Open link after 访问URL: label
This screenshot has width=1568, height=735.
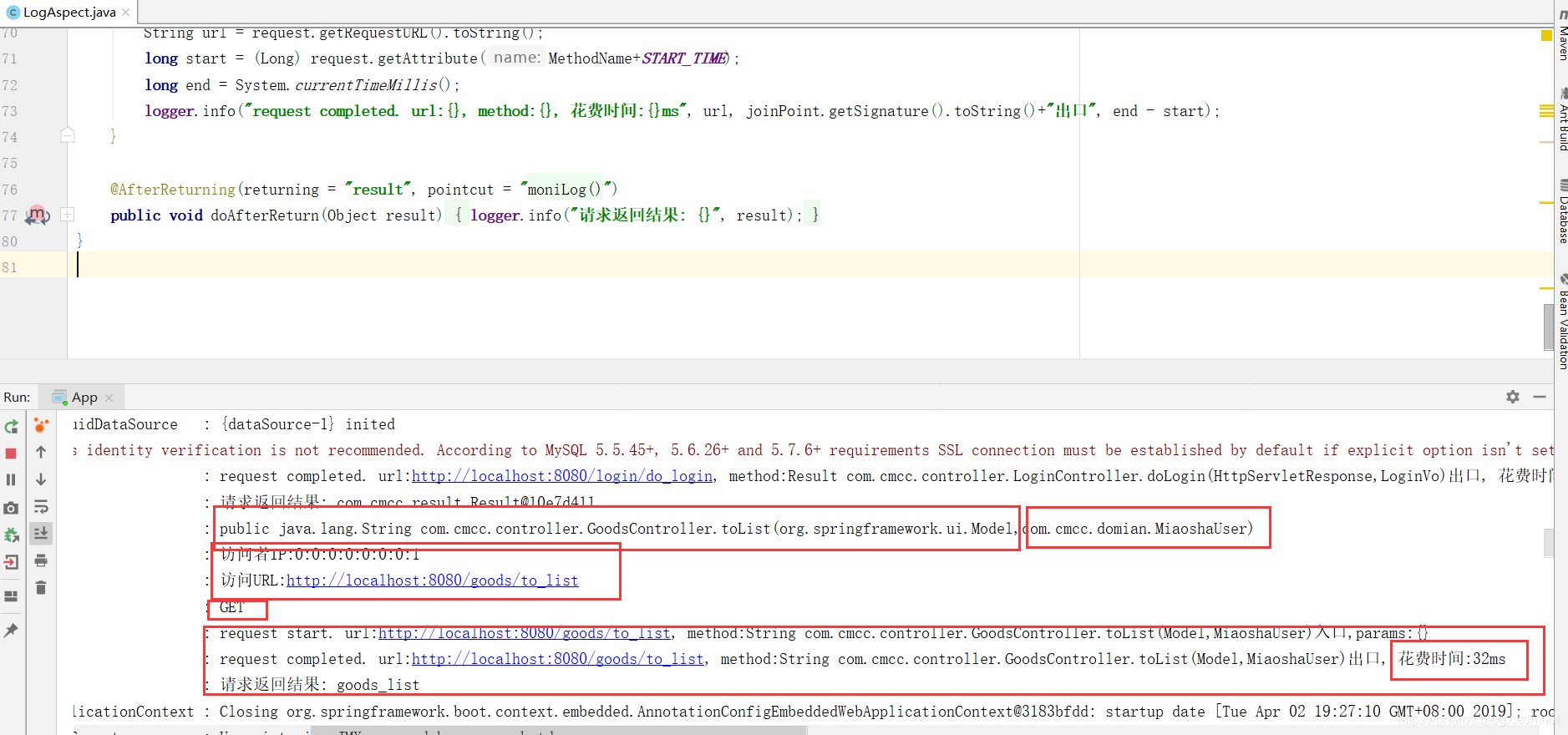pyautogui.click(x=432, y=580)
